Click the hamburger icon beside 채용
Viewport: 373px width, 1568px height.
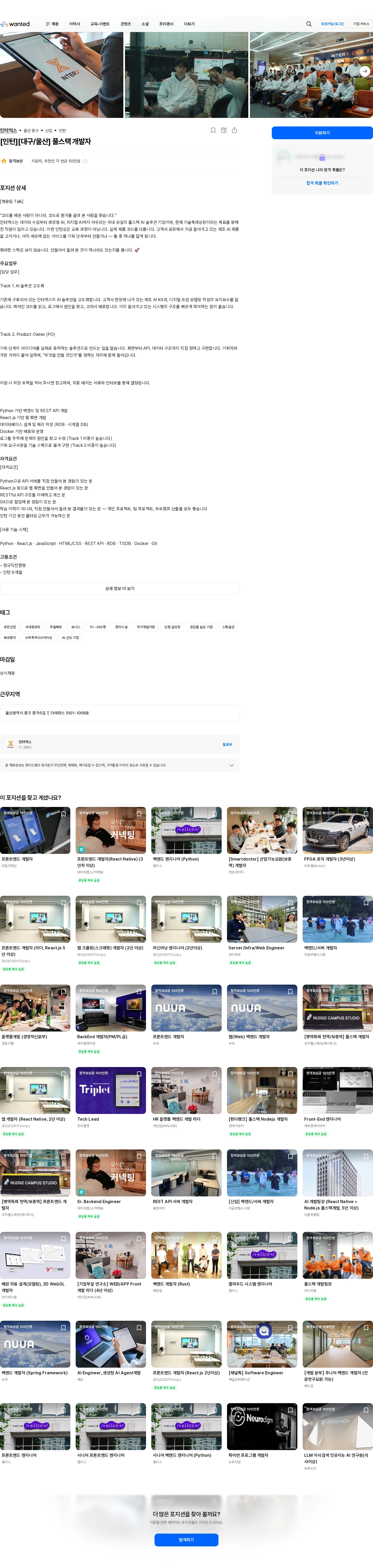[x=48, y=24]
